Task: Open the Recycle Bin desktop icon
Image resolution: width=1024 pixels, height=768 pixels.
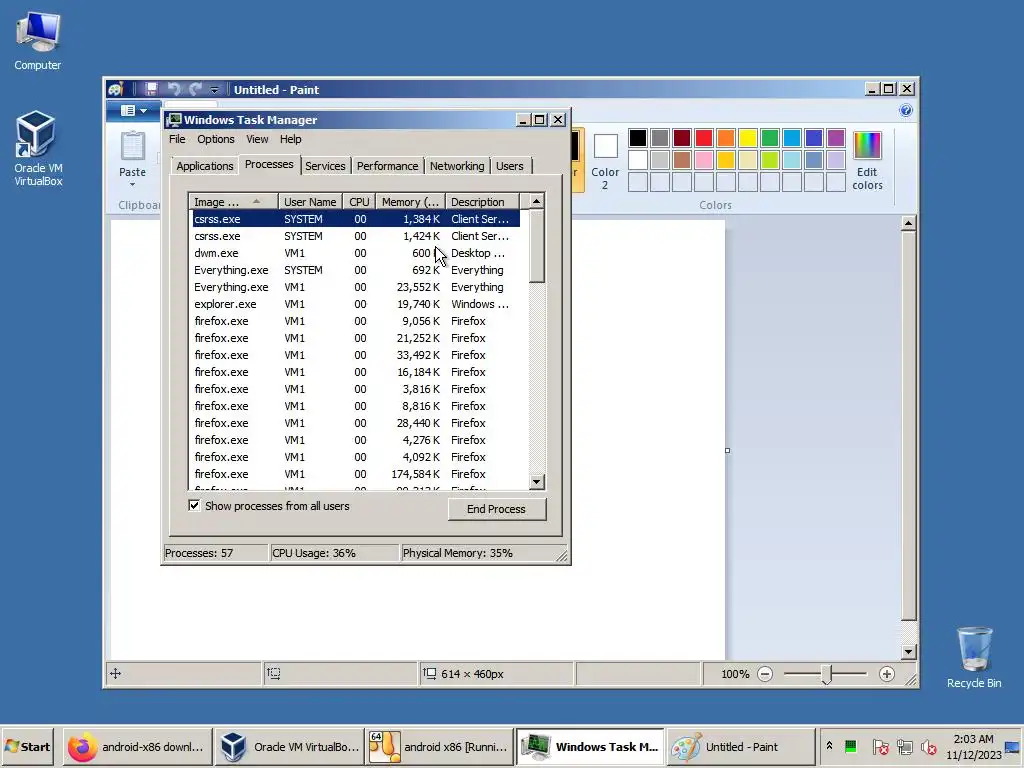Action: [x=974, y=657]
